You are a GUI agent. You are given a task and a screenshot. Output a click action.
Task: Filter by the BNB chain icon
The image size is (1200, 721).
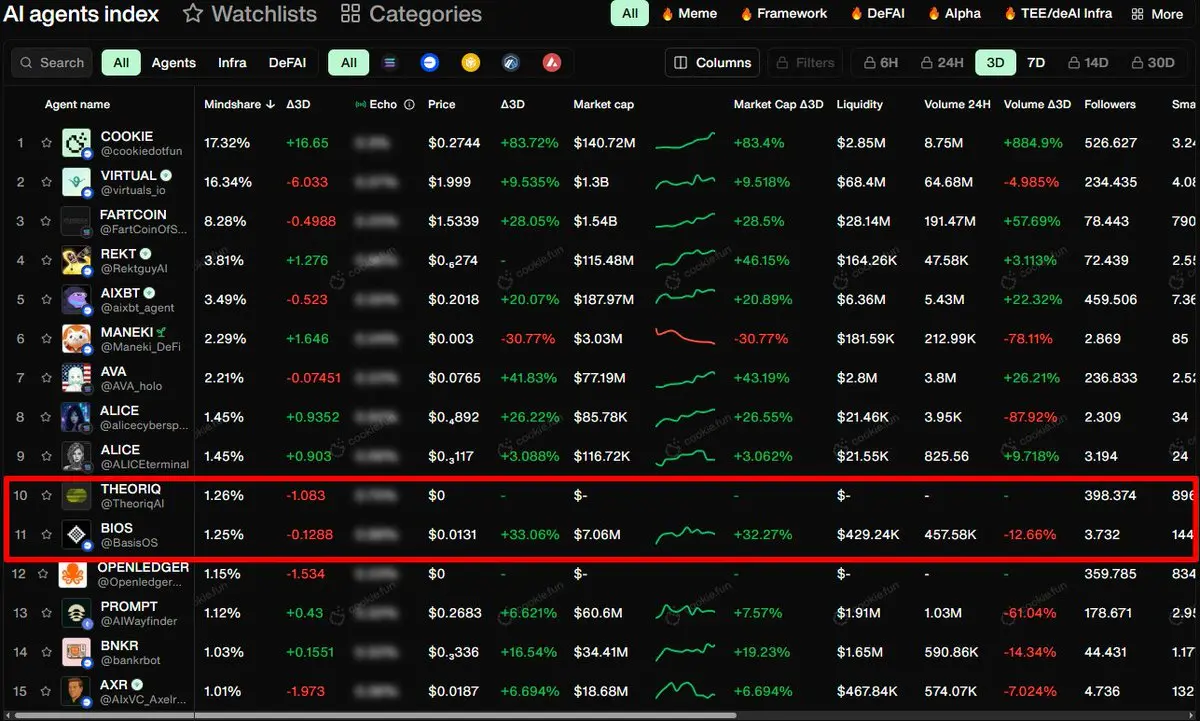coord(471,63)
